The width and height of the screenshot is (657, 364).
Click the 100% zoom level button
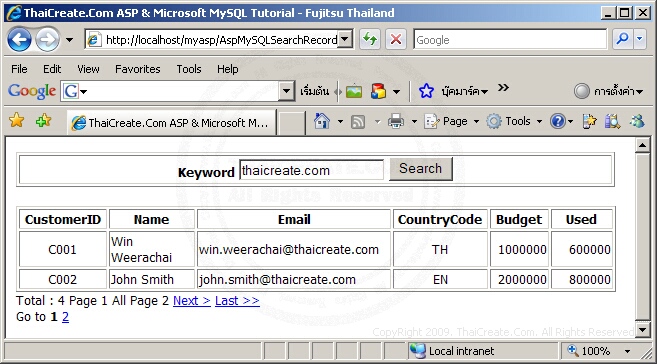pyautogui.click(x=590, y=351)
